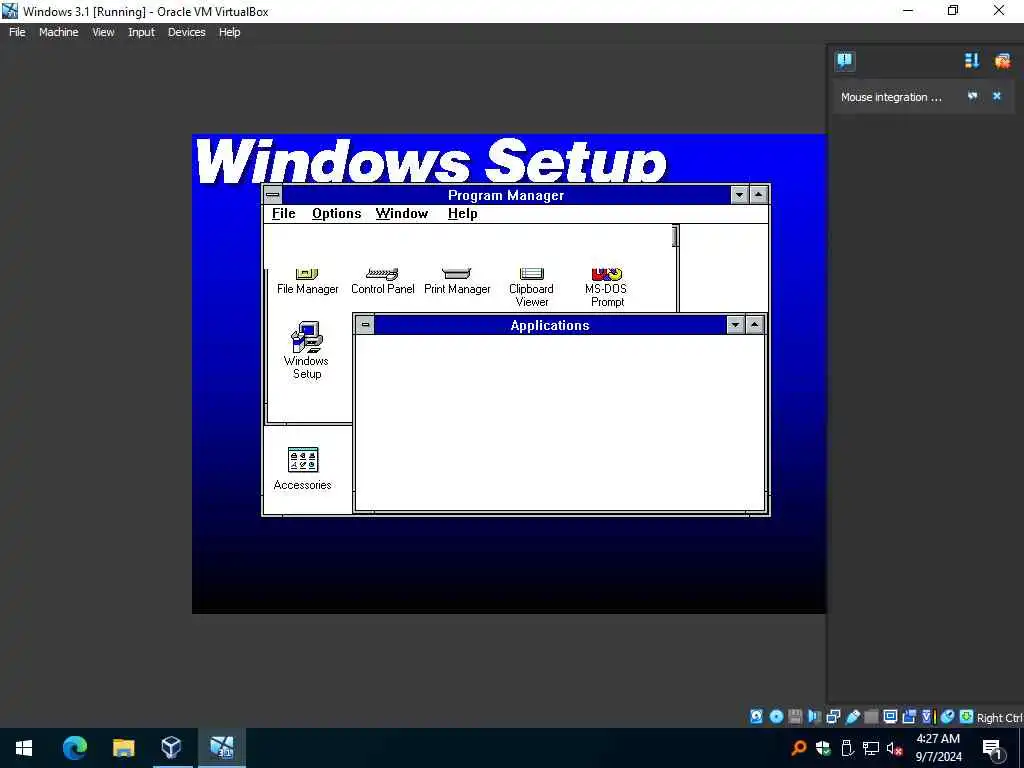Click the Applications window title bar
This screenshot has width=1024, height=768.
coord(550,325)
